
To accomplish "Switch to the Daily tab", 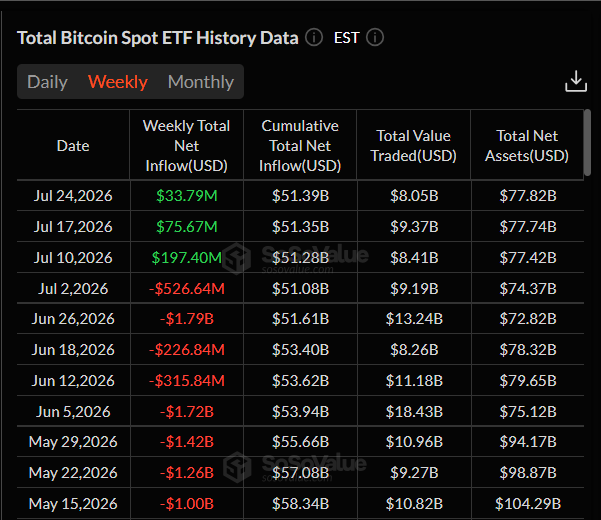I will (47, 82).
